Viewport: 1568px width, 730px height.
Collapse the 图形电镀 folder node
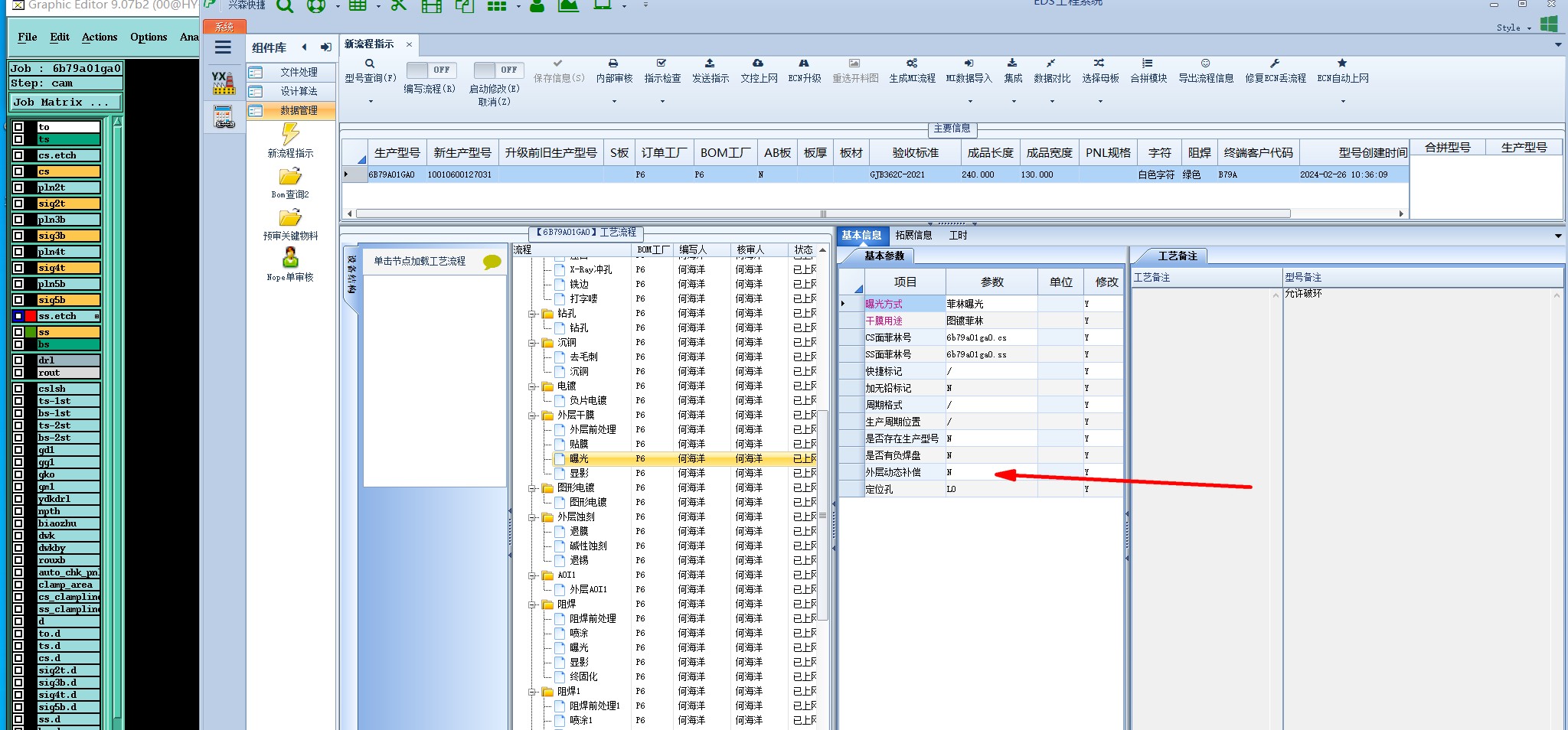pyautogui.click(x=531, y=488)
